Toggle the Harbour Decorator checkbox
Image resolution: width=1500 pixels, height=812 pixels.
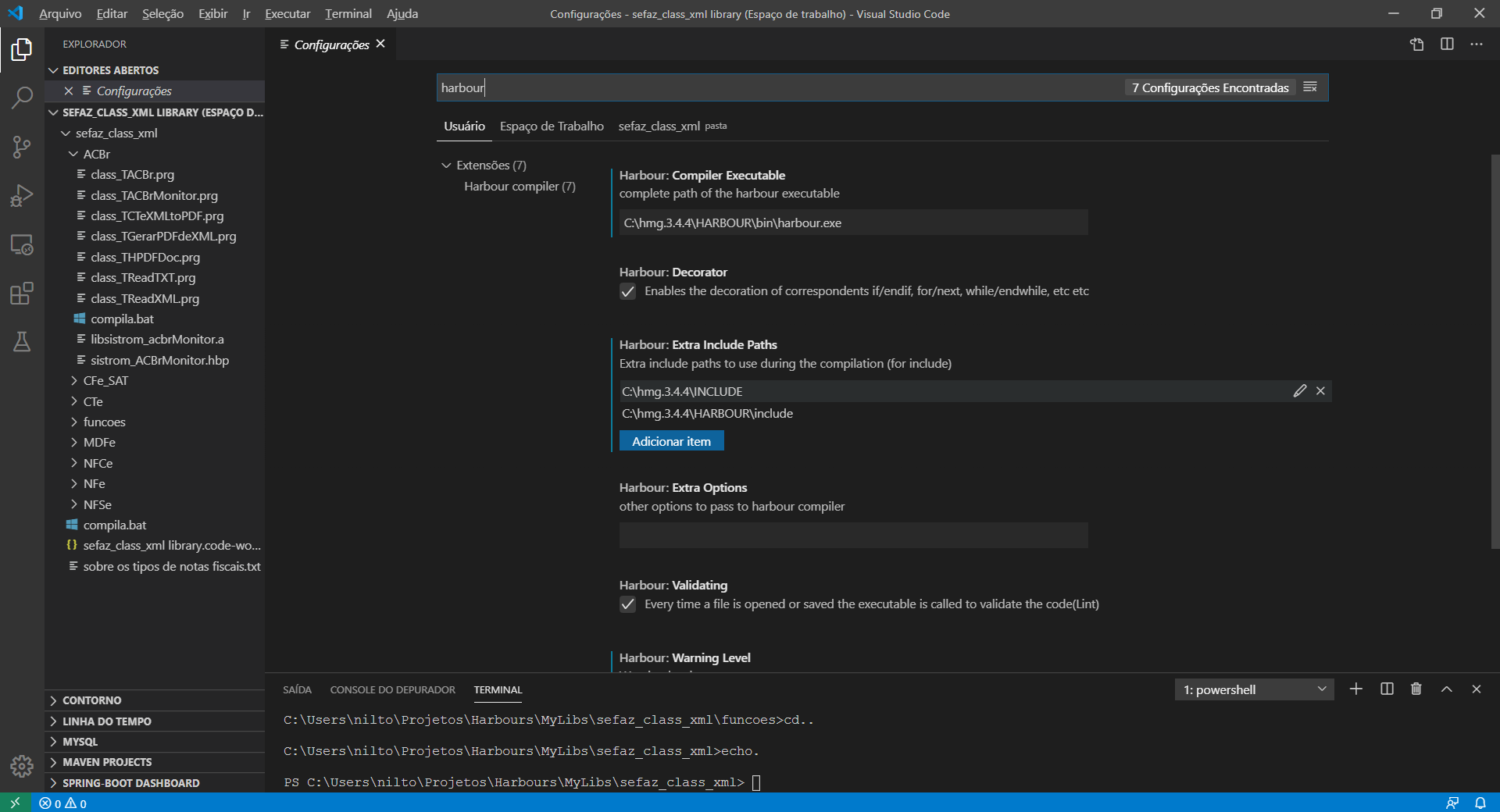tap(627, 291)
